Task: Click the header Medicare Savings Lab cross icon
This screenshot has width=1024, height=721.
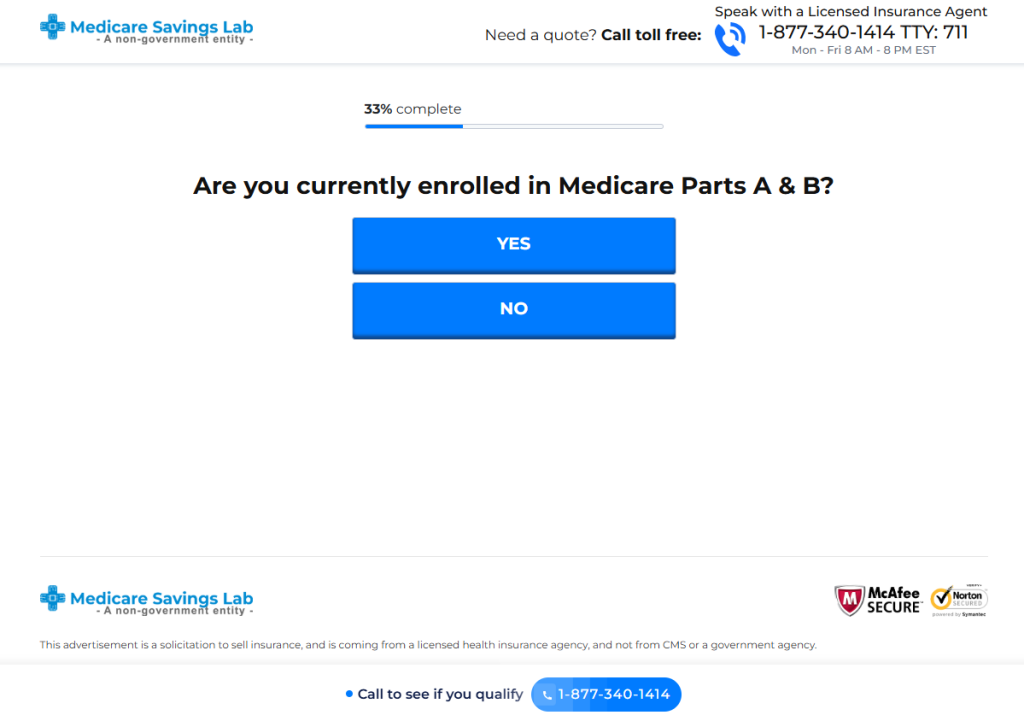Action: [52, 28]
